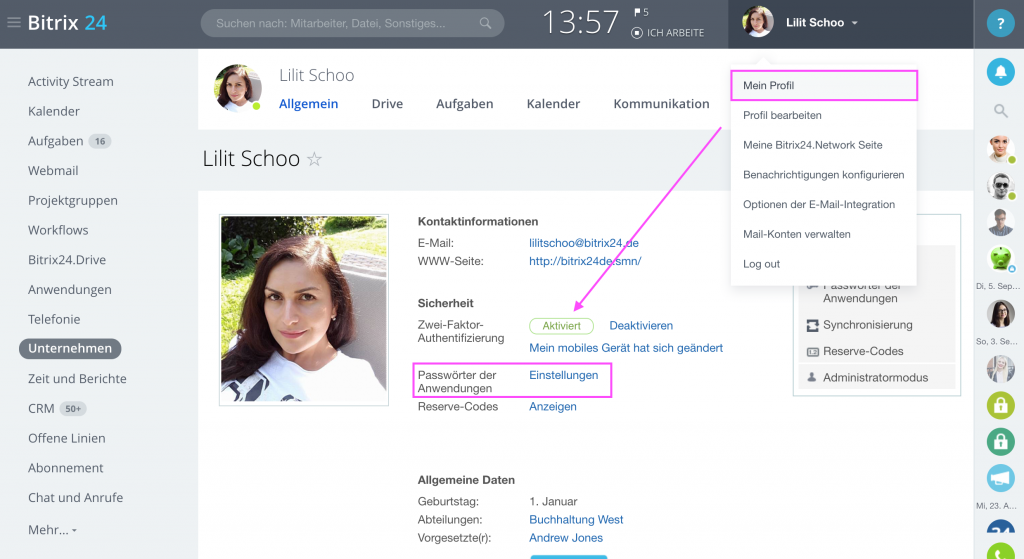Click the email link lilitschoo@bitrix24.de

point(584,243)
